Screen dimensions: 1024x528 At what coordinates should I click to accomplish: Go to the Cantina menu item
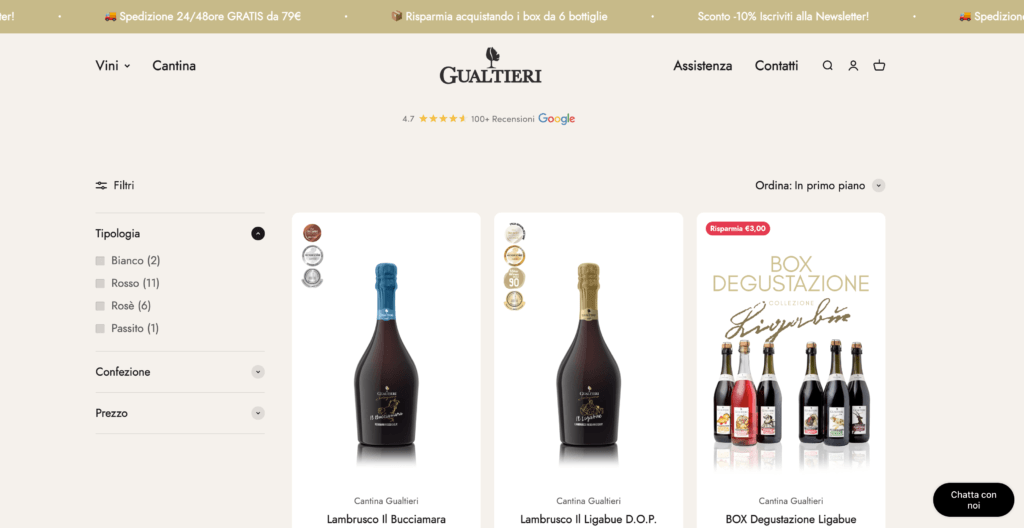(x=174, y=65)
